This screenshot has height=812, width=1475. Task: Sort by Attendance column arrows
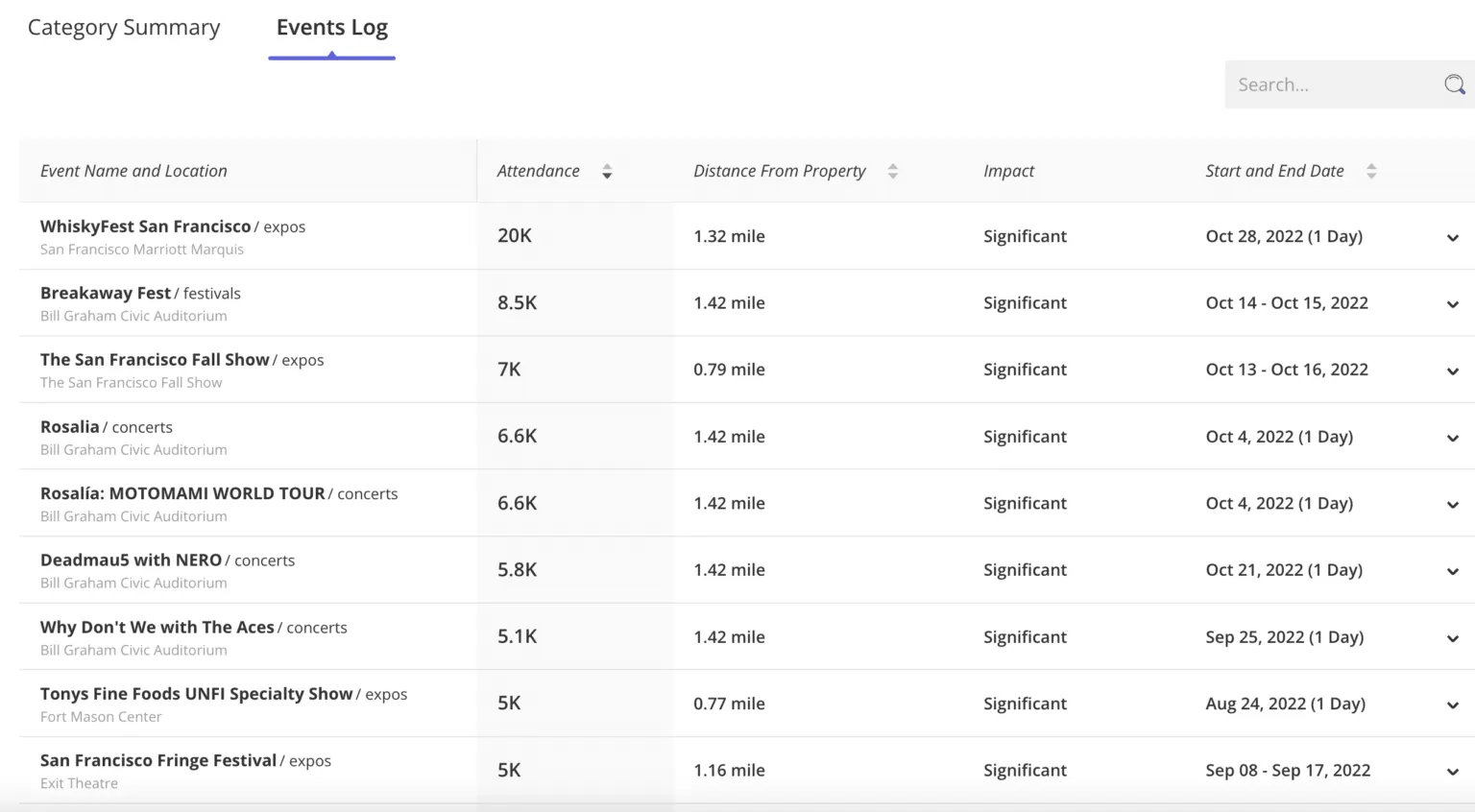(x=607, y=172)
